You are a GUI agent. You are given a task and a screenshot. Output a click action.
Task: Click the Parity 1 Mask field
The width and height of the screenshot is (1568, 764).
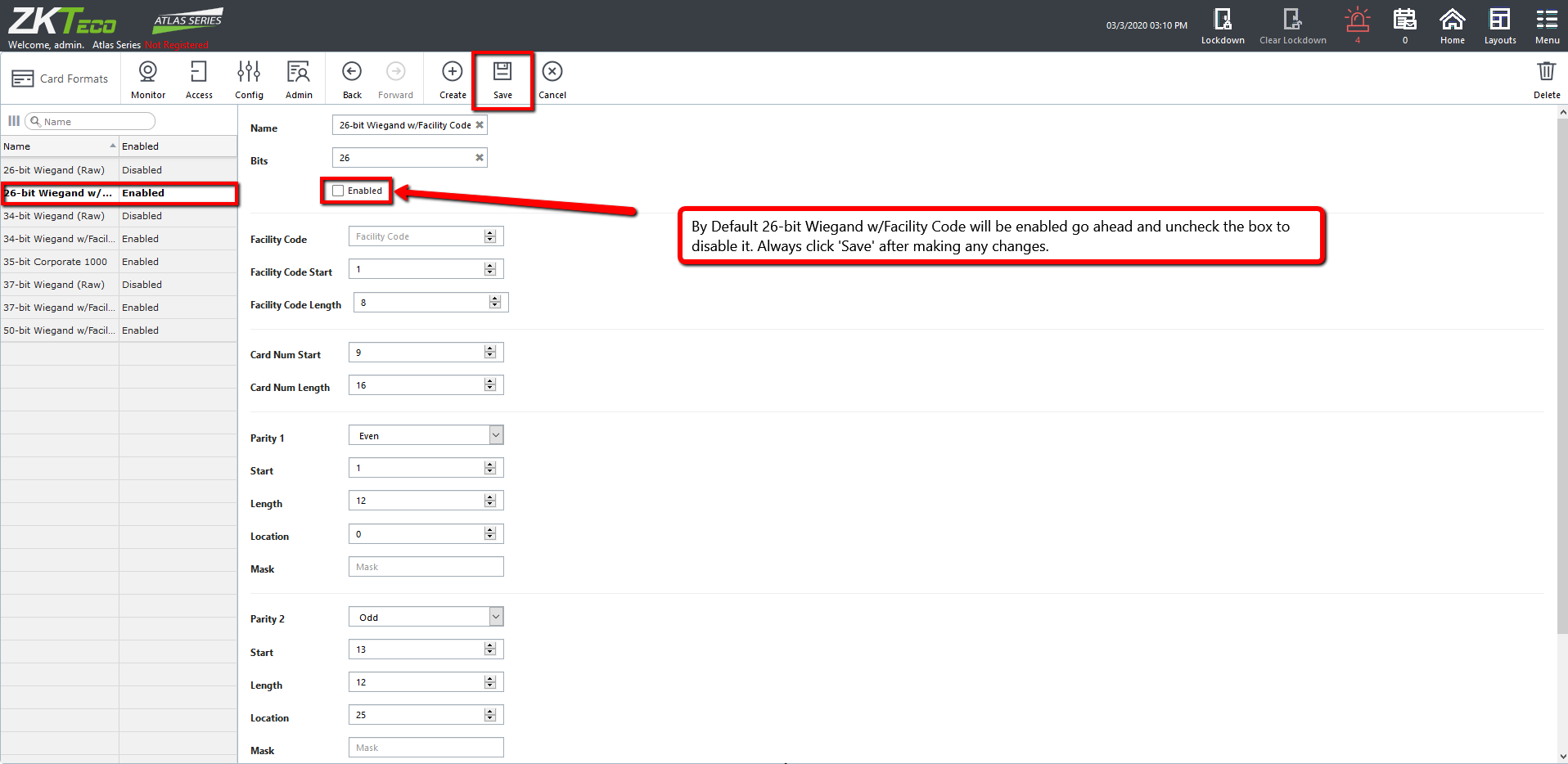[x=426, y=567]
